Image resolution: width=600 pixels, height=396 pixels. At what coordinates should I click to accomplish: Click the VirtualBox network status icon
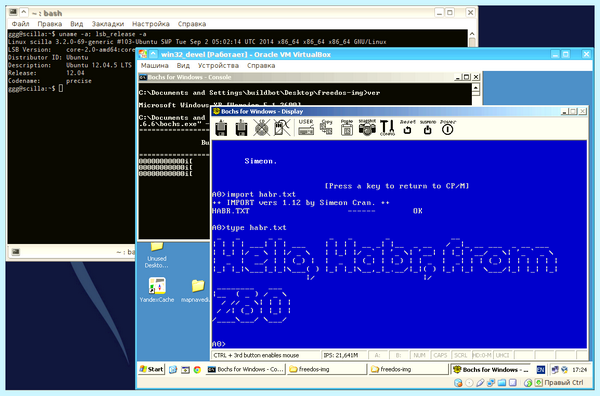click(x=491, y=383)
